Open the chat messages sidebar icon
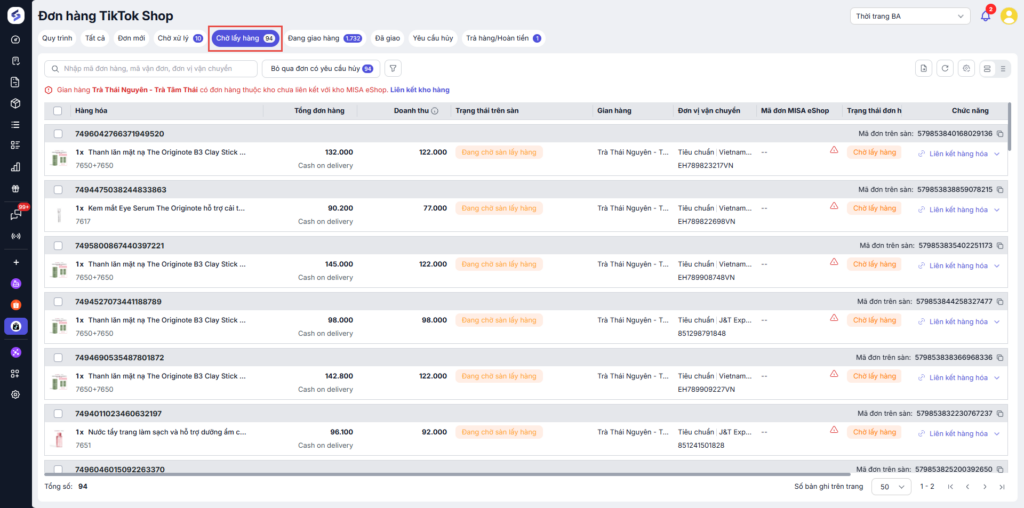 pyautogui.click(x=16, y=214)
